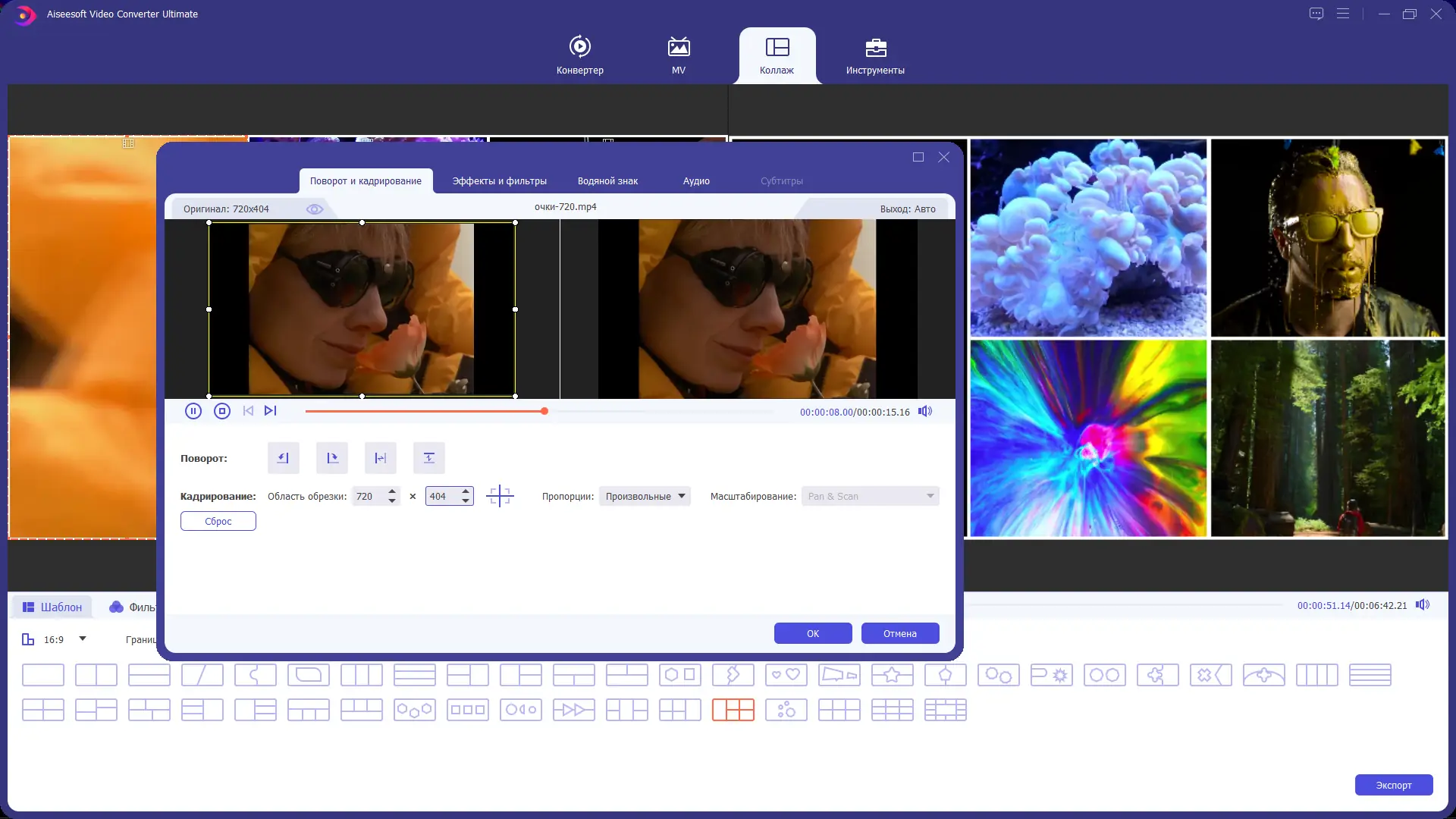Mute the collage playback volume
Viewport: 1456px width, 819px height.
click(x=1423, y=604)
